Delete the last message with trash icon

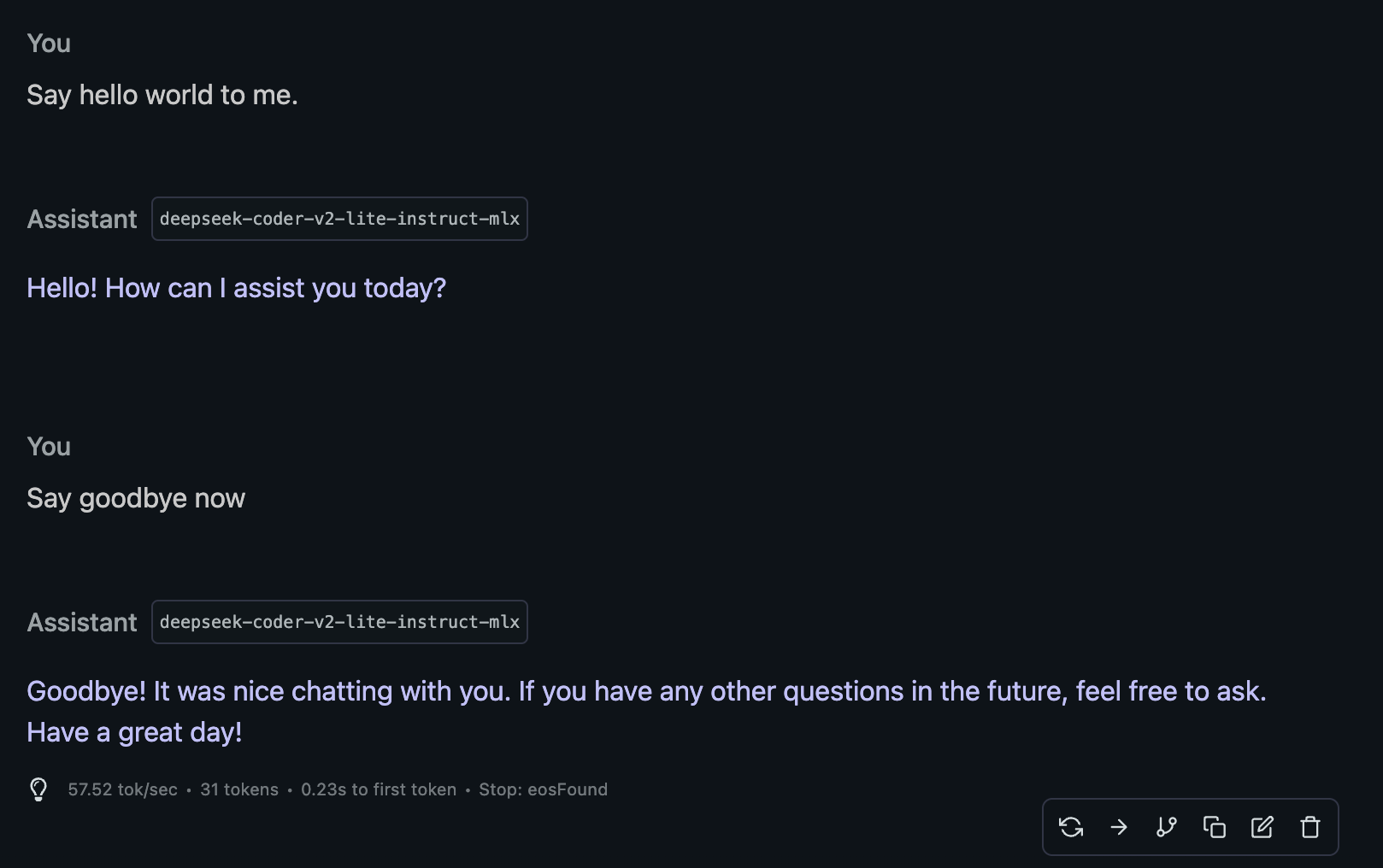pos(1310,827)
